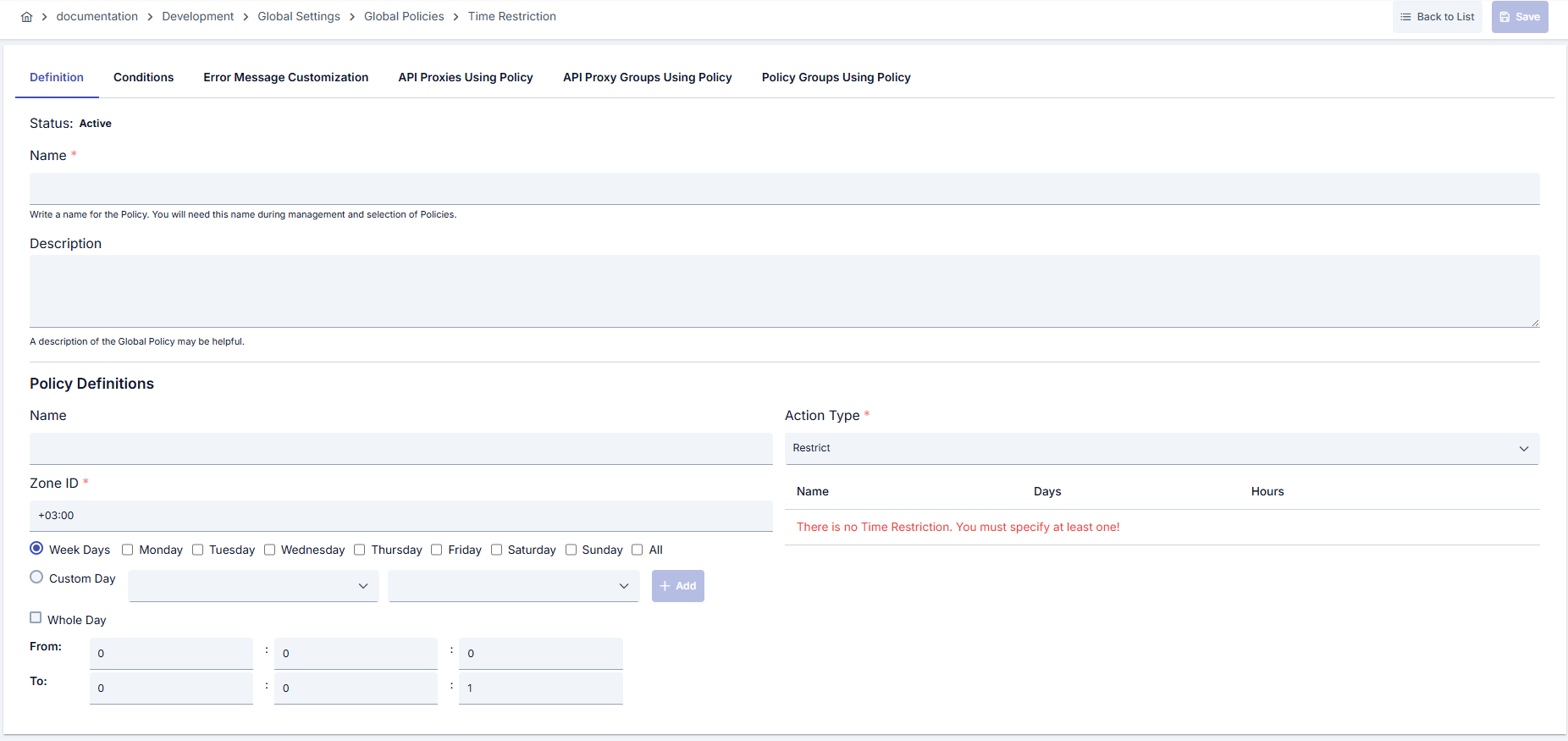Click the plus icon on the Add button
Screen dimensions: 1568x741
[x=665, y=586]
